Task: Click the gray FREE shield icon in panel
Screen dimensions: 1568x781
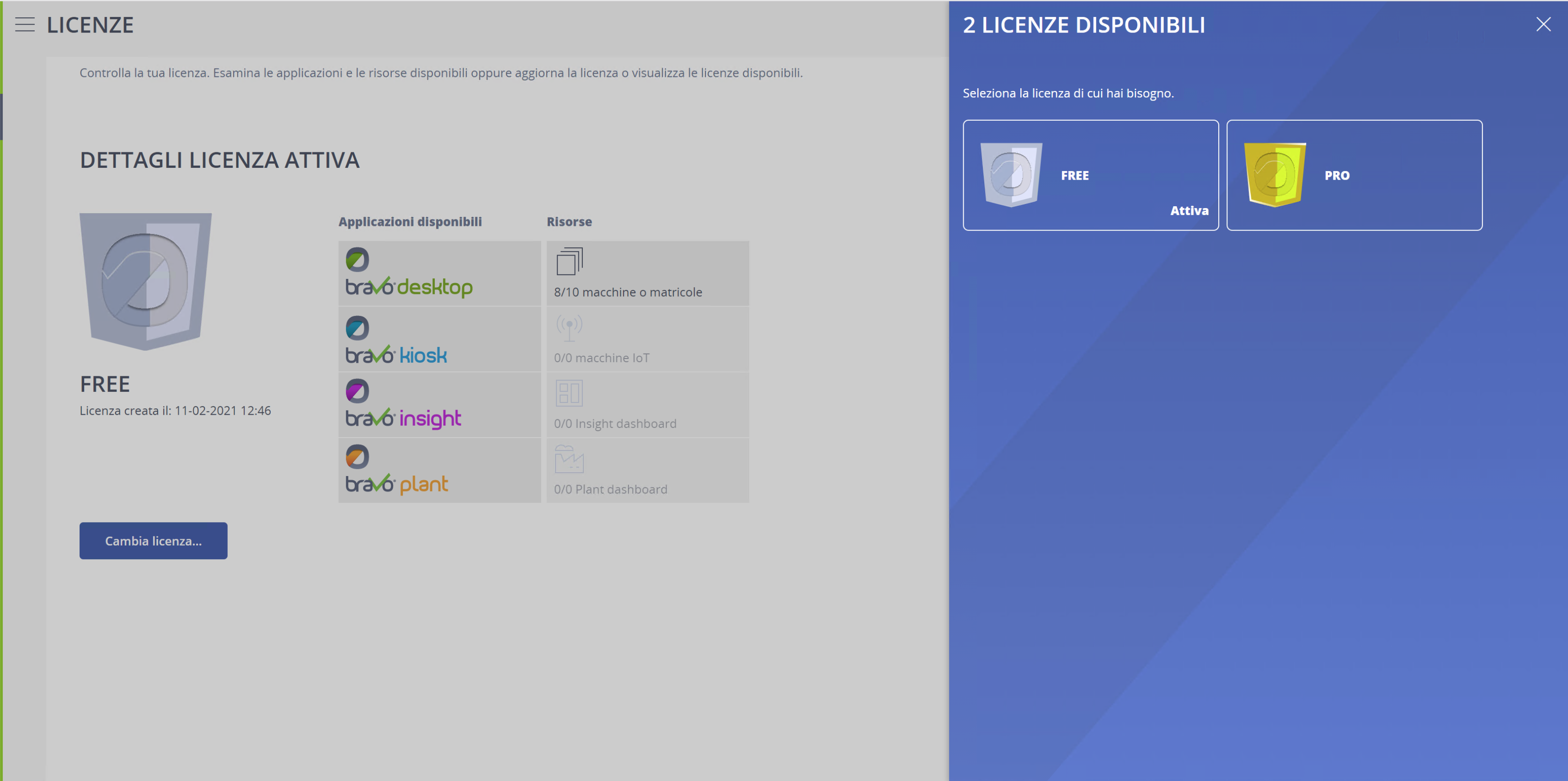Action: click(x=1011, y=175)
